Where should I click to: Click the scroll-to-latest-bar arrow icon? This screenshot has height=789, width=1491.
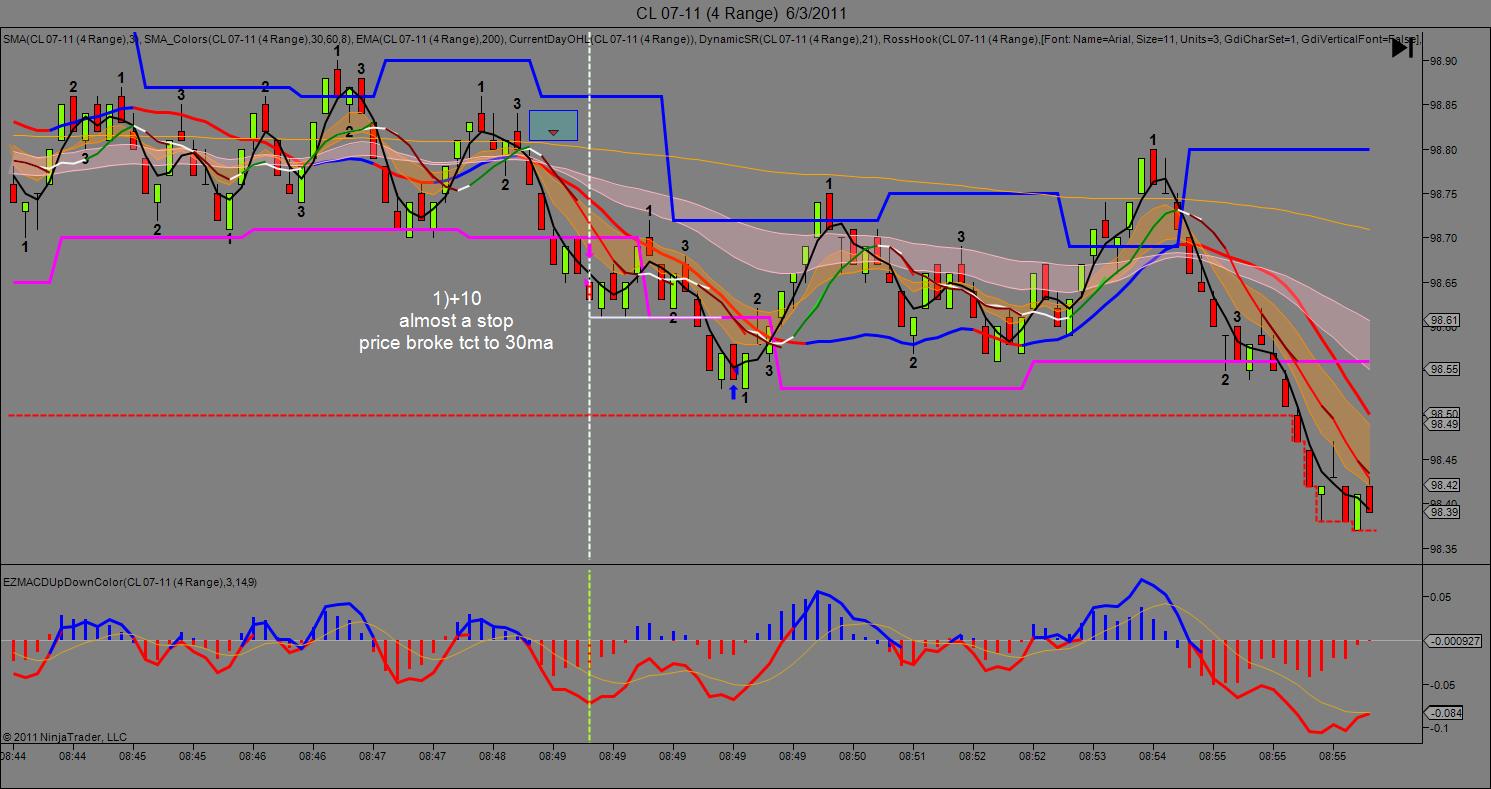(x=1402, y=47)
